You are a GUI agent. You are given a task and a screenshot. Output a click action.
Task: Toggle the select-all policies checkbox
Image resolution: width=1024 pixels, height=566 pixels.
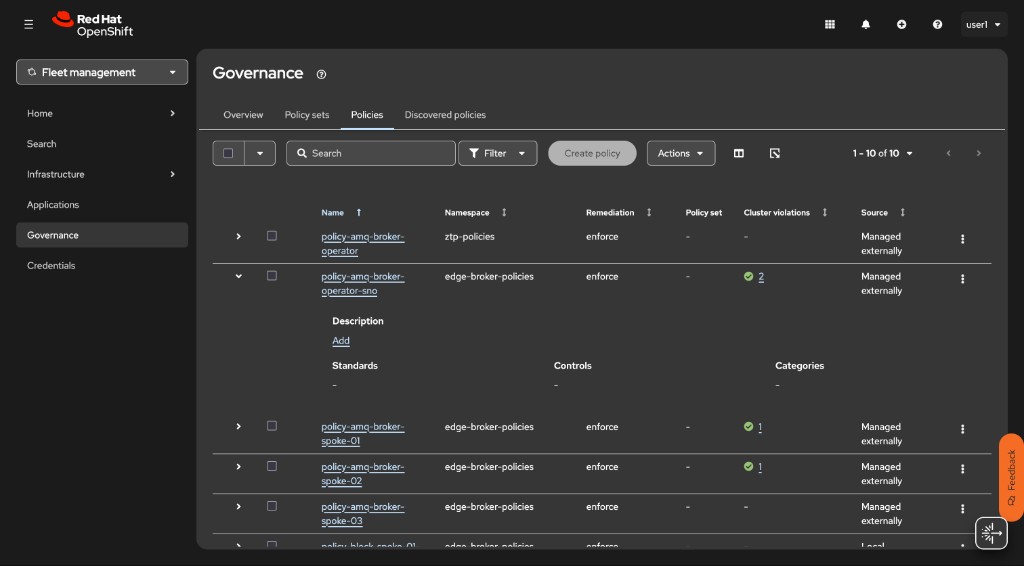[x=228, y=153]
